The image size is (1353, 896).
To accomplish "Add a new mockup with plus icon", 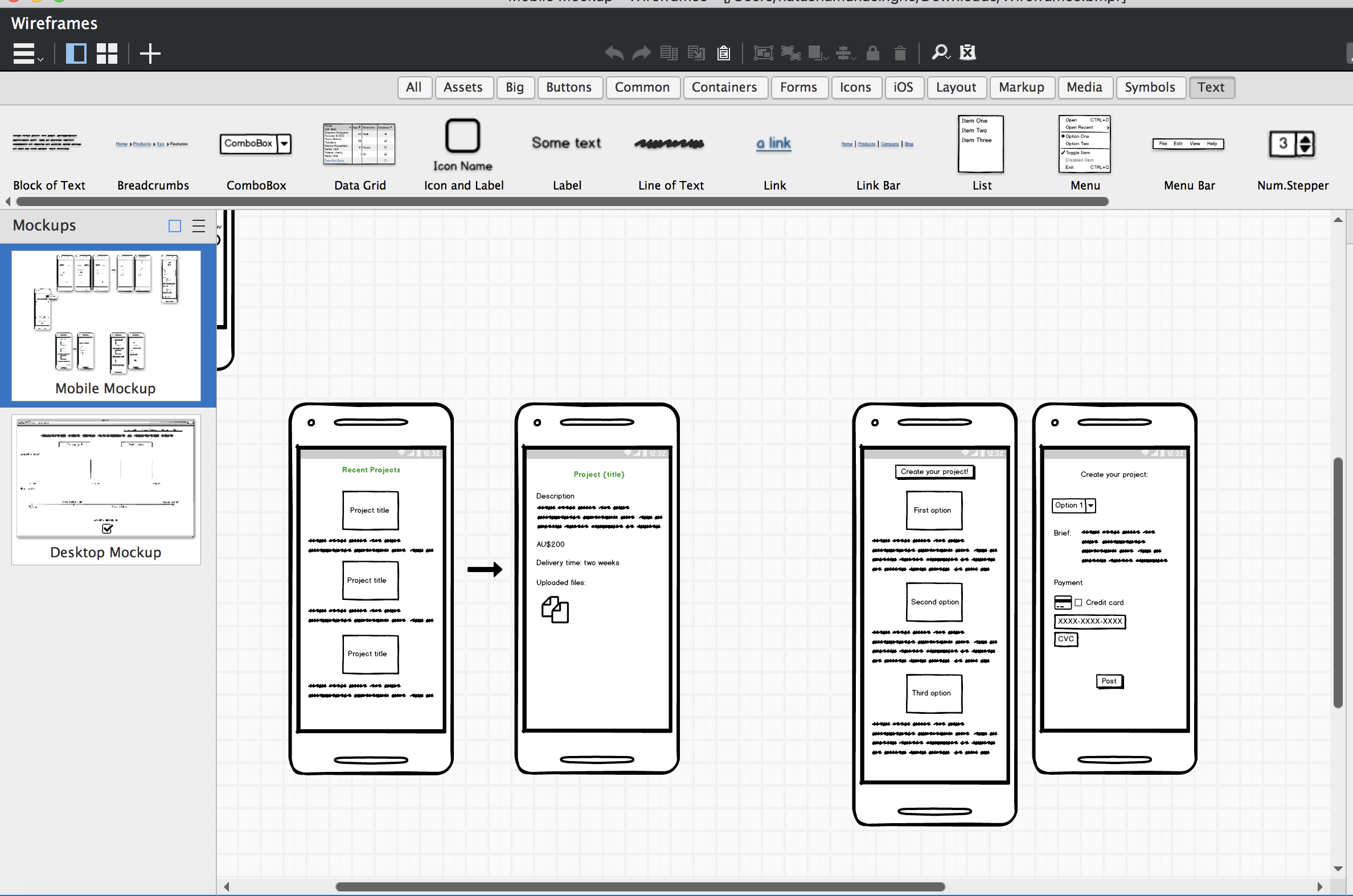I will pos(150,54).
